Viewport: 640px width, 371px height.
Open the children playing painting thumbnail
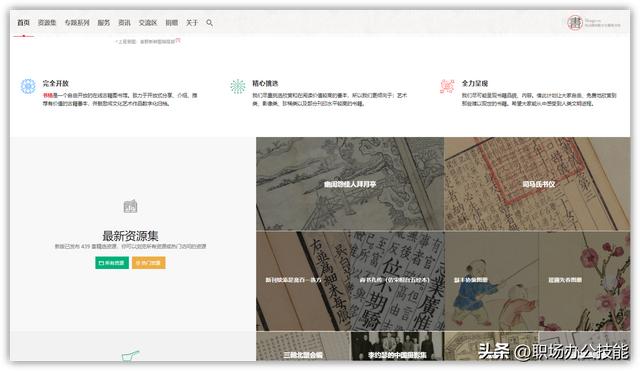coord(491,281)
